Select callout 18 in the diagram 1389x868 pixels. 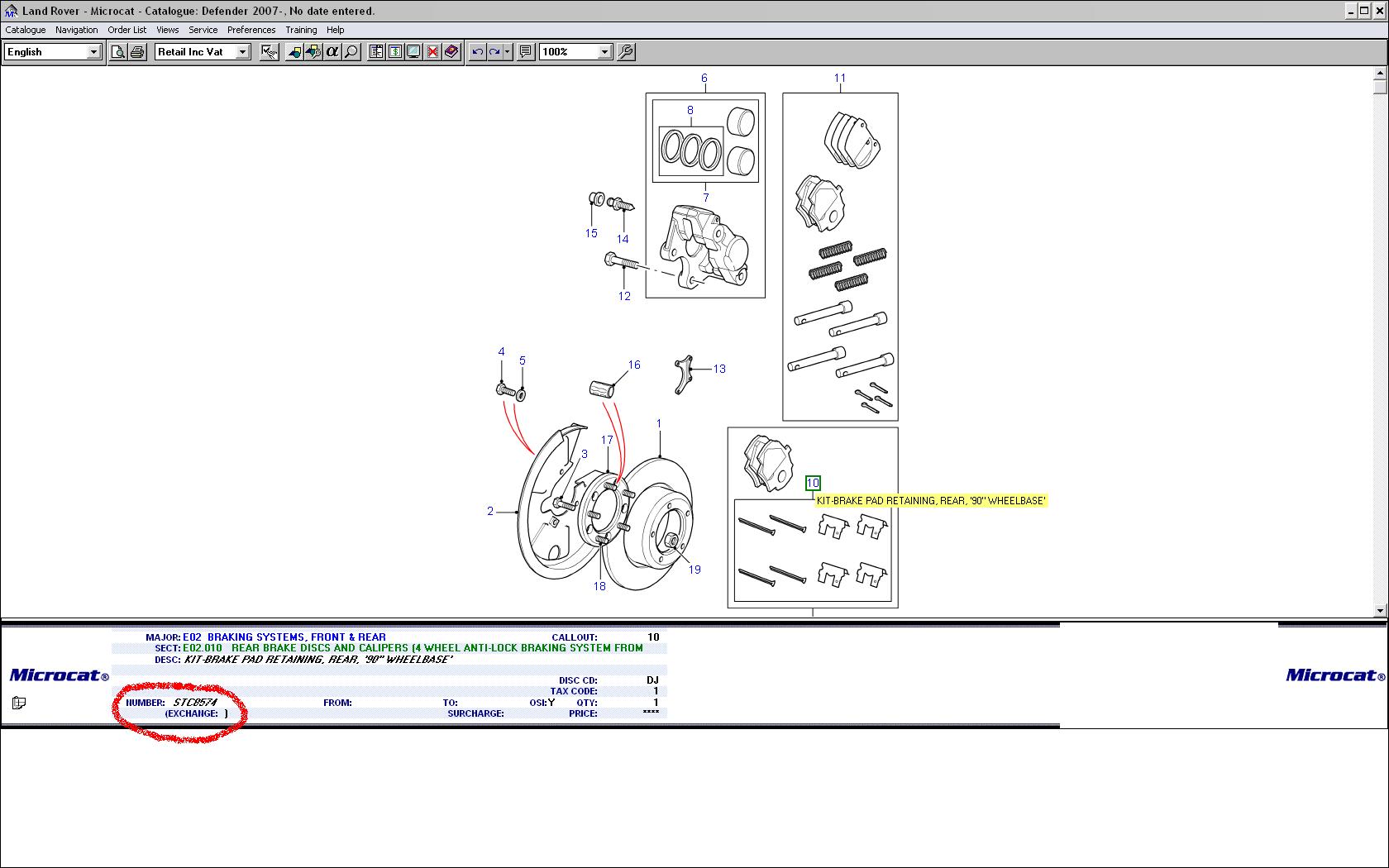599,586
